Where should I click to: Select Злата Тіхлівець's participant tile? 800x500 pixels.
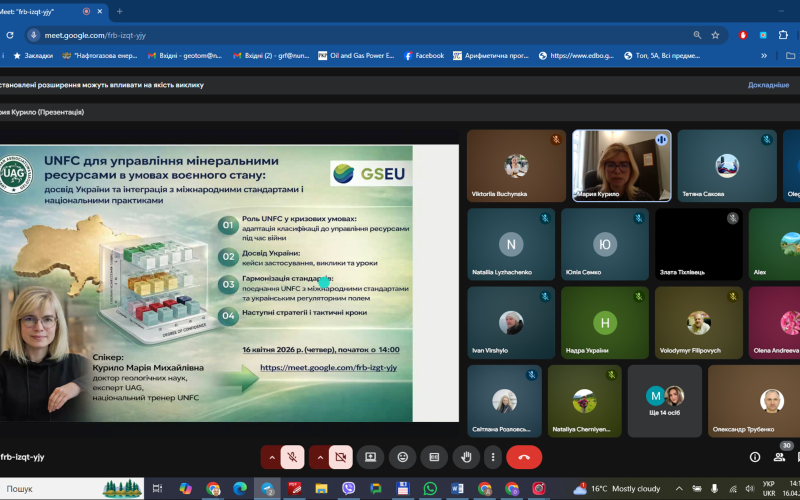pyautogui.click(x=698, y=244)
